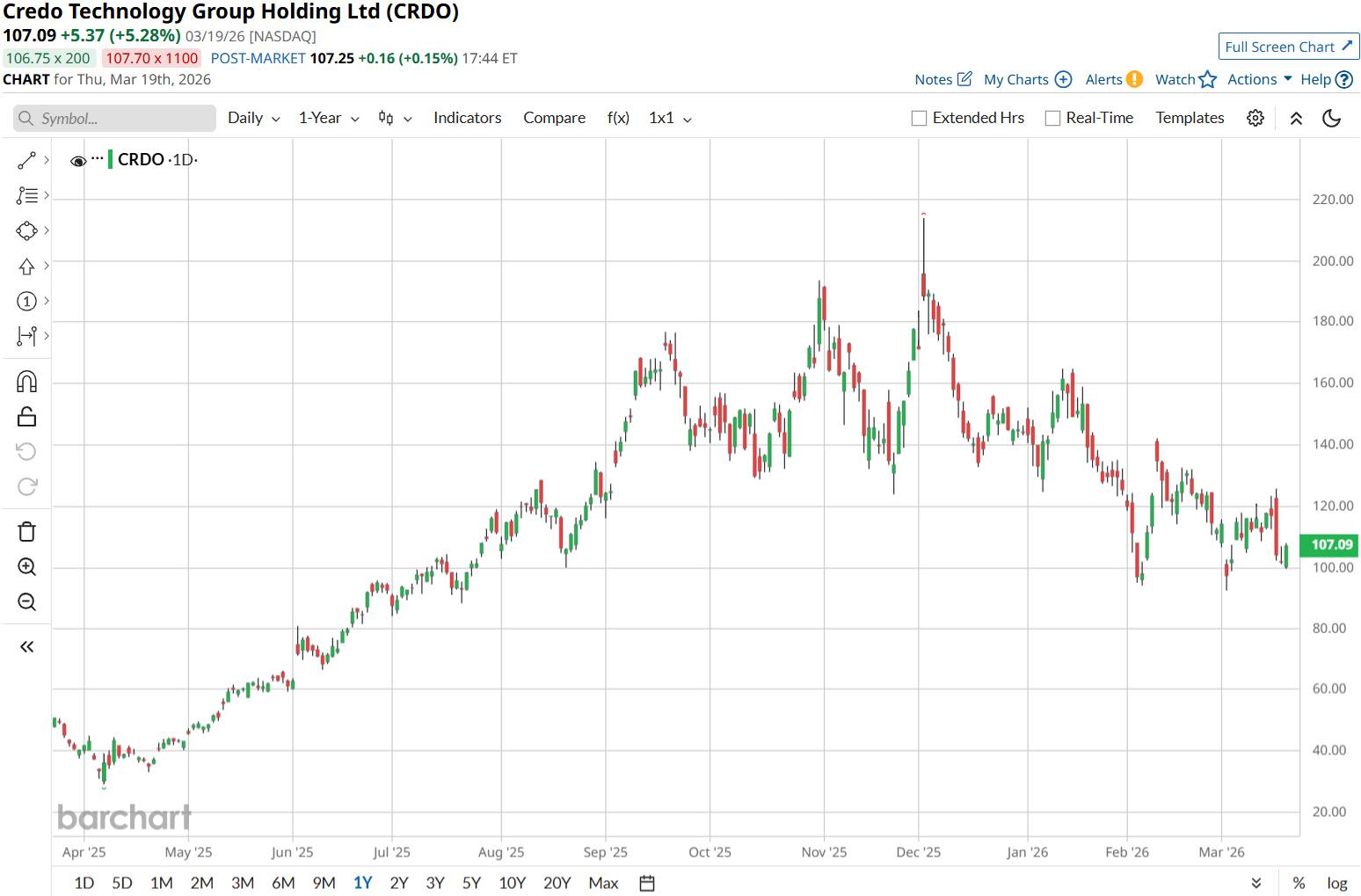Open CRDO series options ellipsis
Image resolution: width=1361 pixels, height=896 pixels.
98,159
